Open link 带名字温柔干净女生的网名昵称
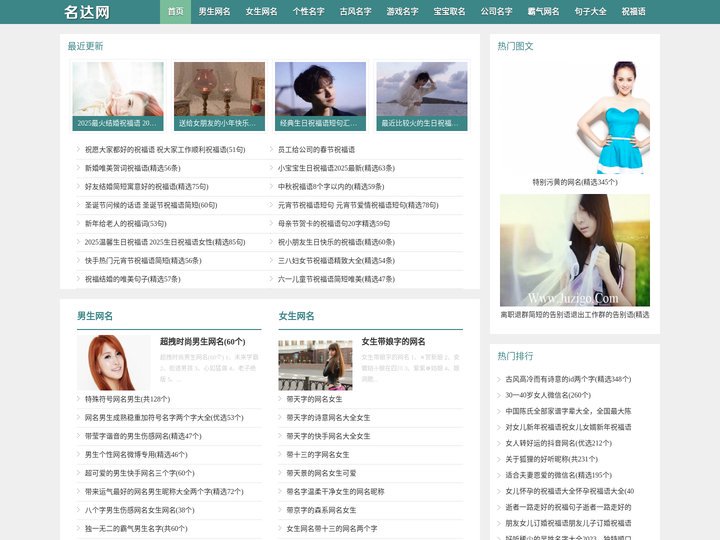This screenshot has height=540, width=720. coord(335,491)
